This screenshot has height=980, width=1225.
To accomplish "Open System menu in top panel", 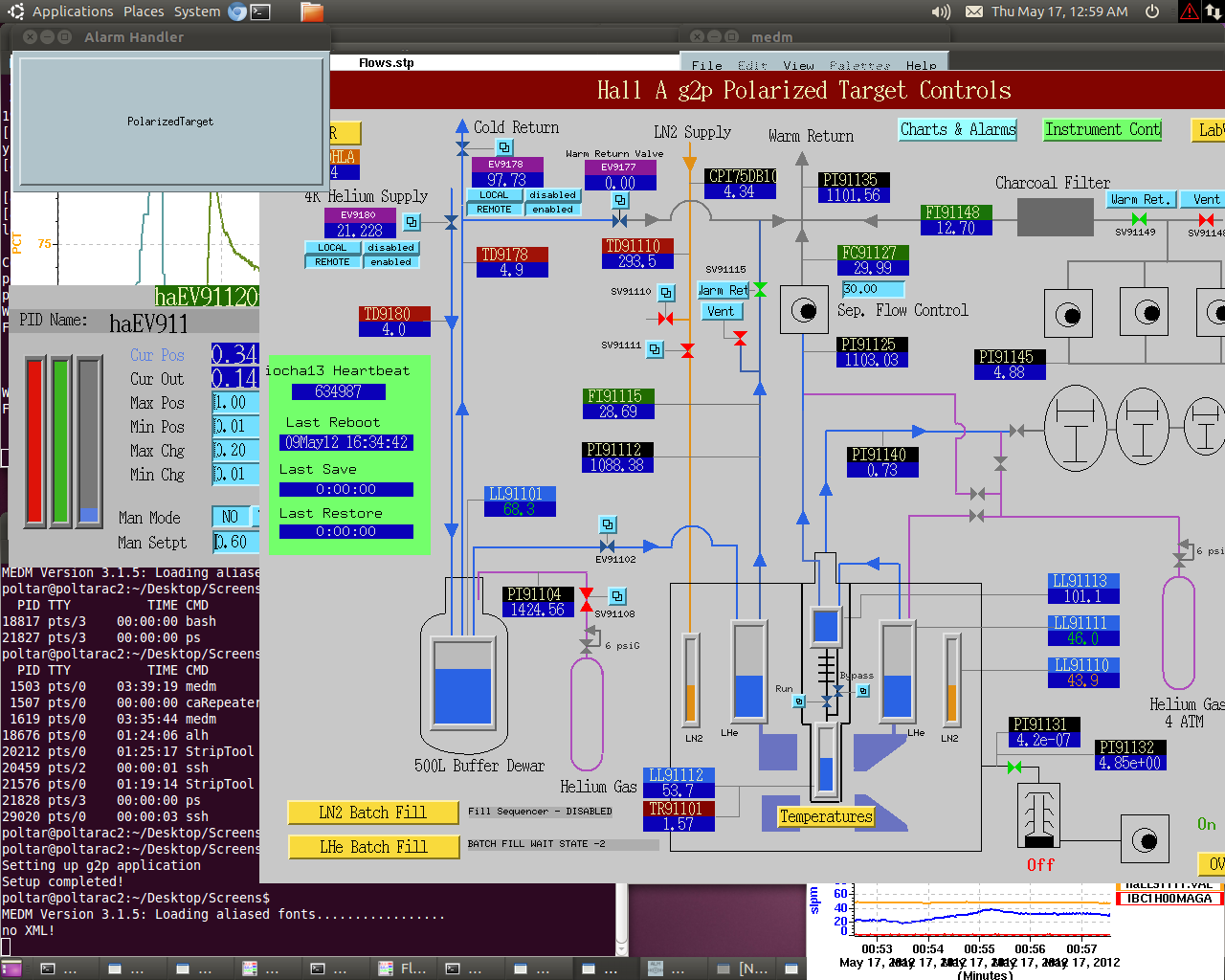I will pos(197,11).
